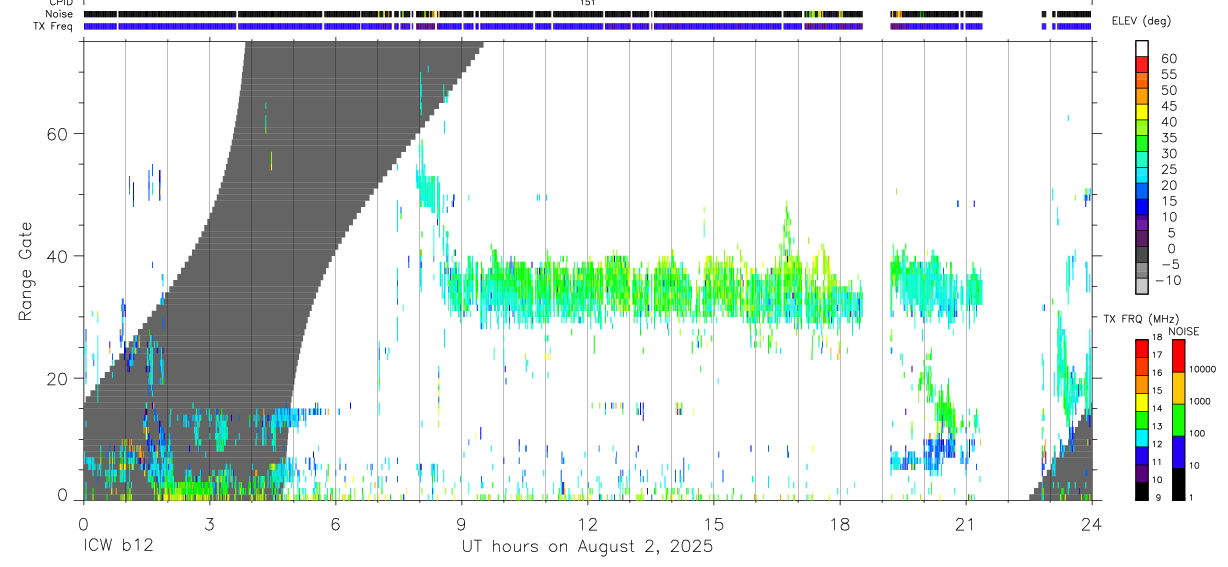Click the red top segment of NOISE color bar
Screen dimensions: 1228x567
pos(1178,357)
